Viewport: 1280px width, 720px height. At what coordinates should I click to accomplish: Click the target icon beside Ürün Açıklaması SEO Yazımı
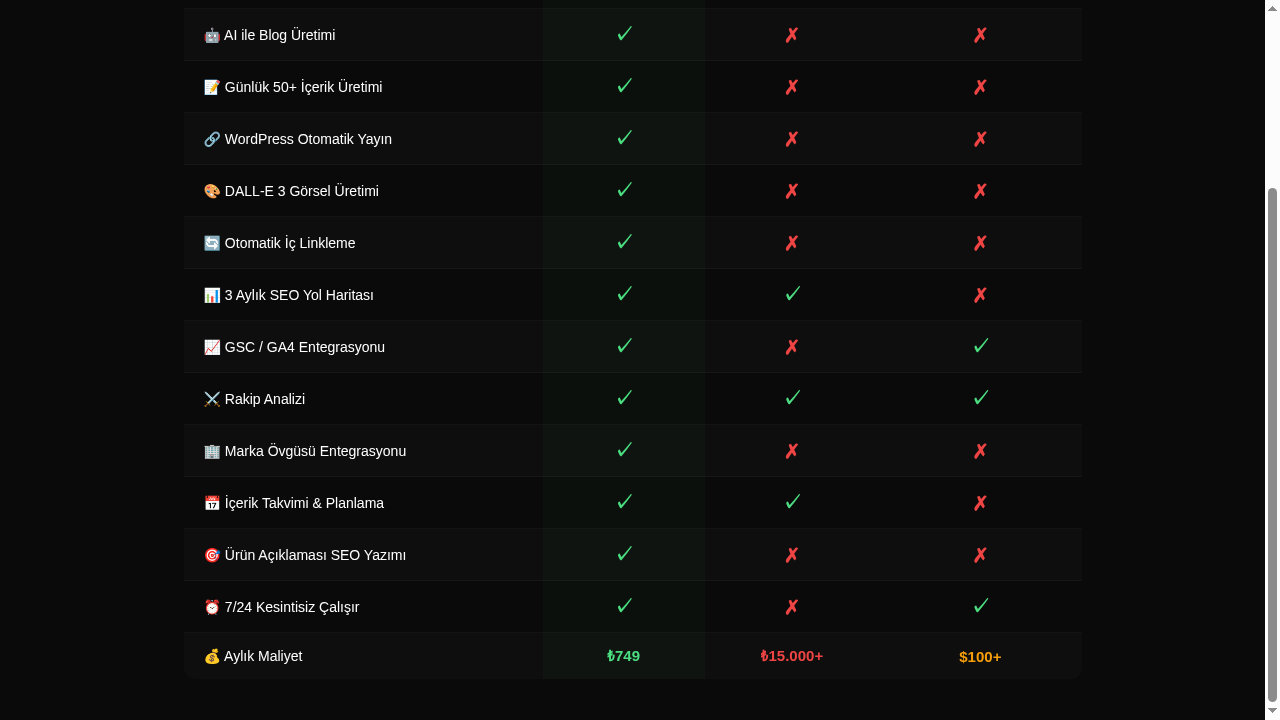click(x=212, y=555)
